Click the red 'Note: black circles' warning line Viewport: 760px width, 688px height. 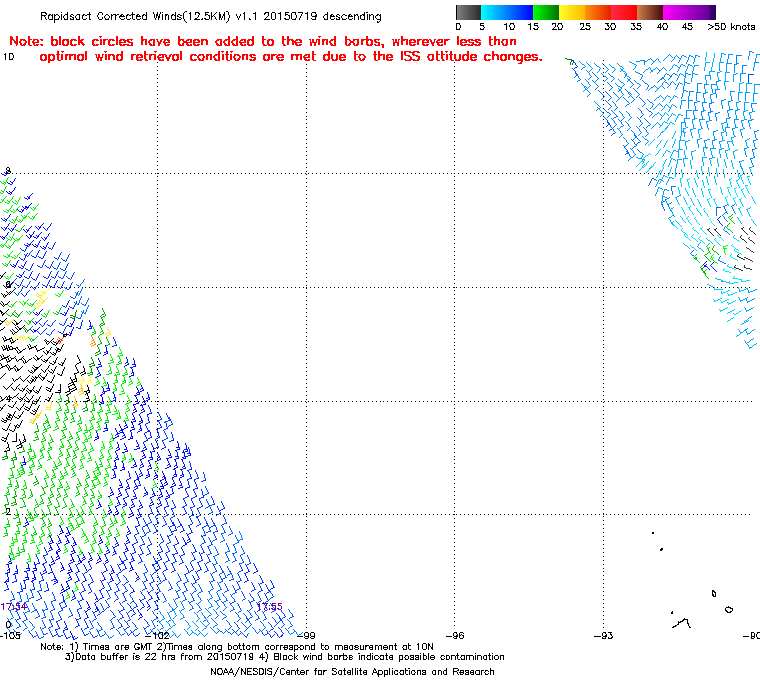click(263, 42)
